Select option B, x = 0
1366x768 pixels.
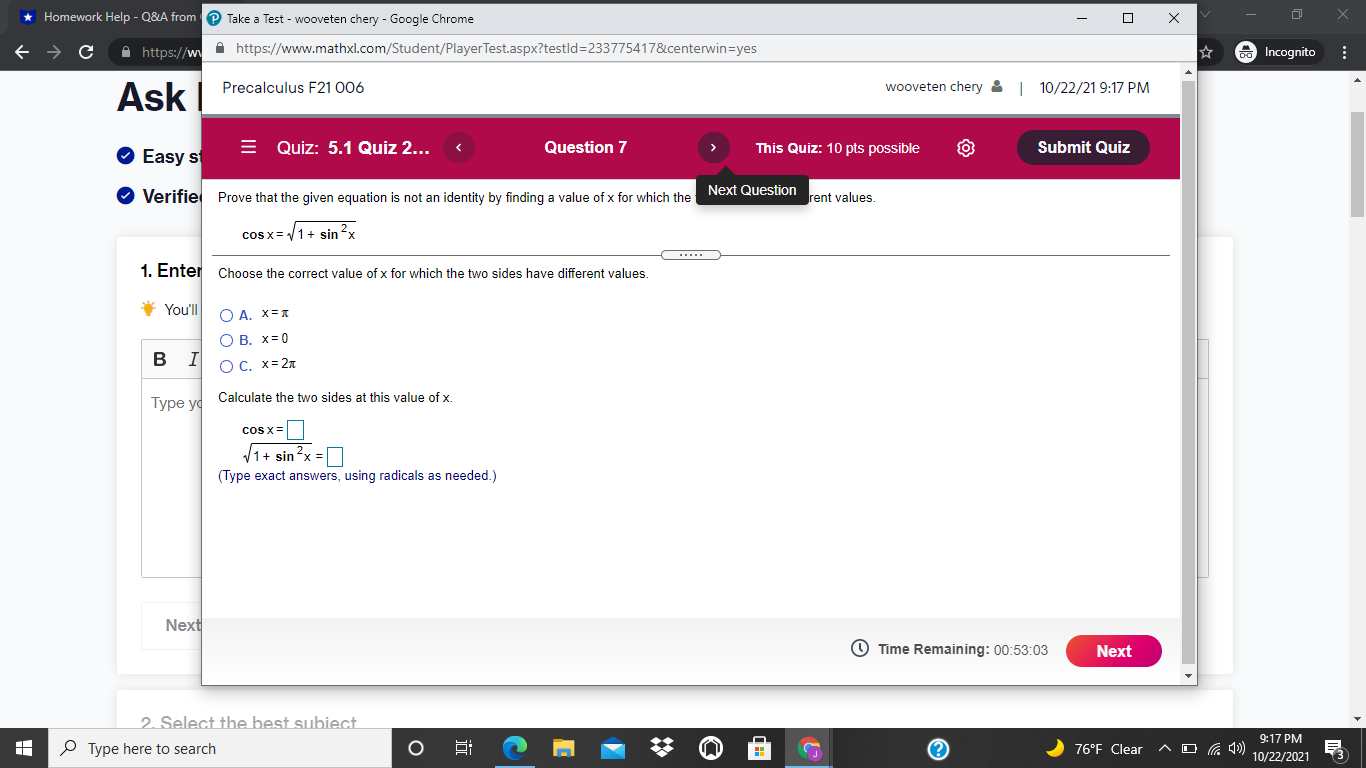tap(227, 340)
